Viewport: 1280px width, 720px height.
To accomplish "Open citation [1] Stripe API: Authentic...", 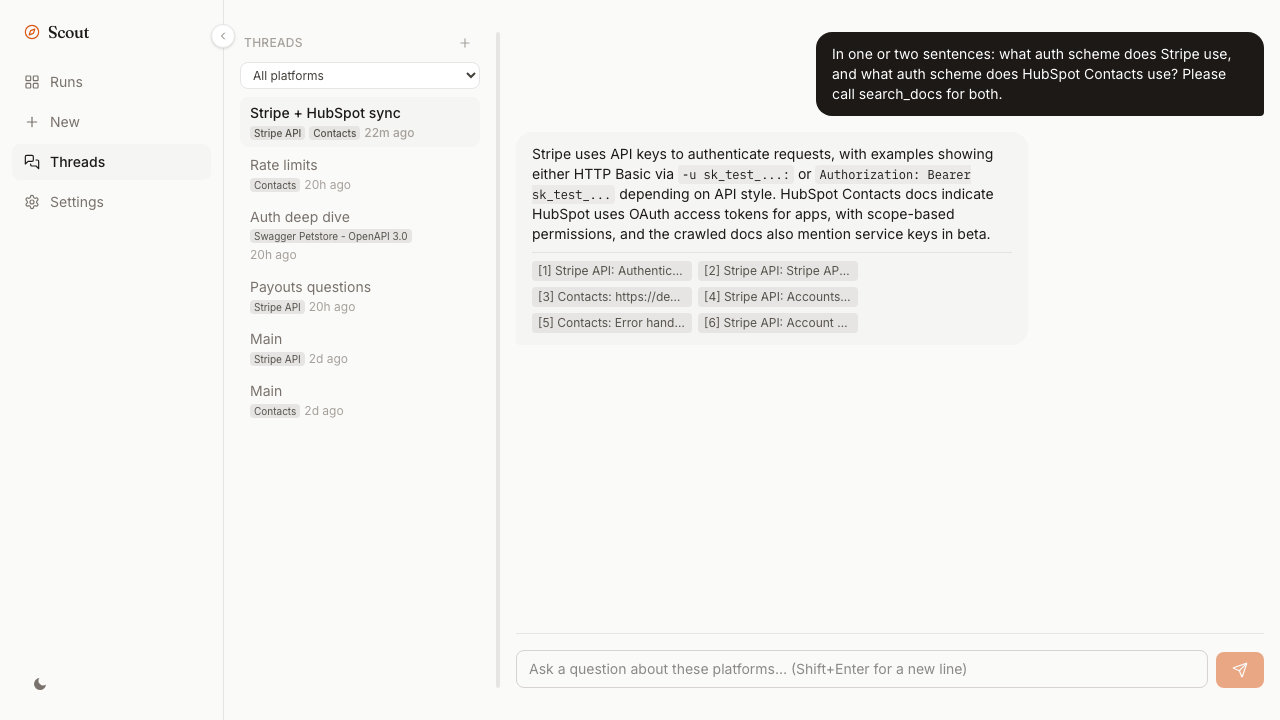I will pos(612,271).
